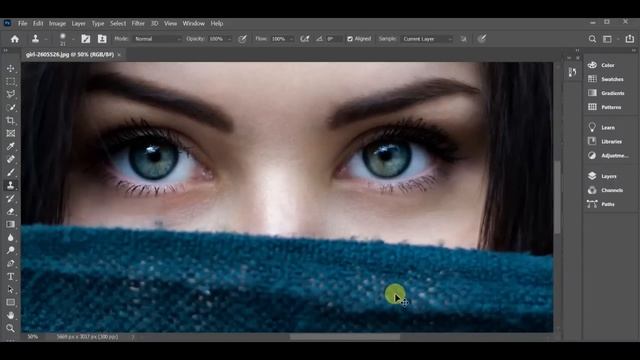
Task: Open the Edit menu
Action: coord(38,23)
